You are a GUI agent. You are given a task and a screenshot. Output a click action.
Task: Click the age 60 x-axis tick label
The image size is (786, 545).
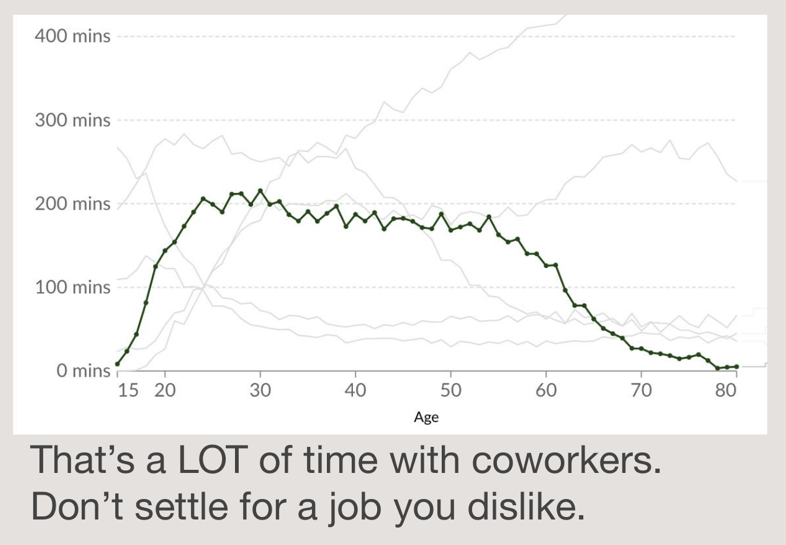[x=546, y=390]
